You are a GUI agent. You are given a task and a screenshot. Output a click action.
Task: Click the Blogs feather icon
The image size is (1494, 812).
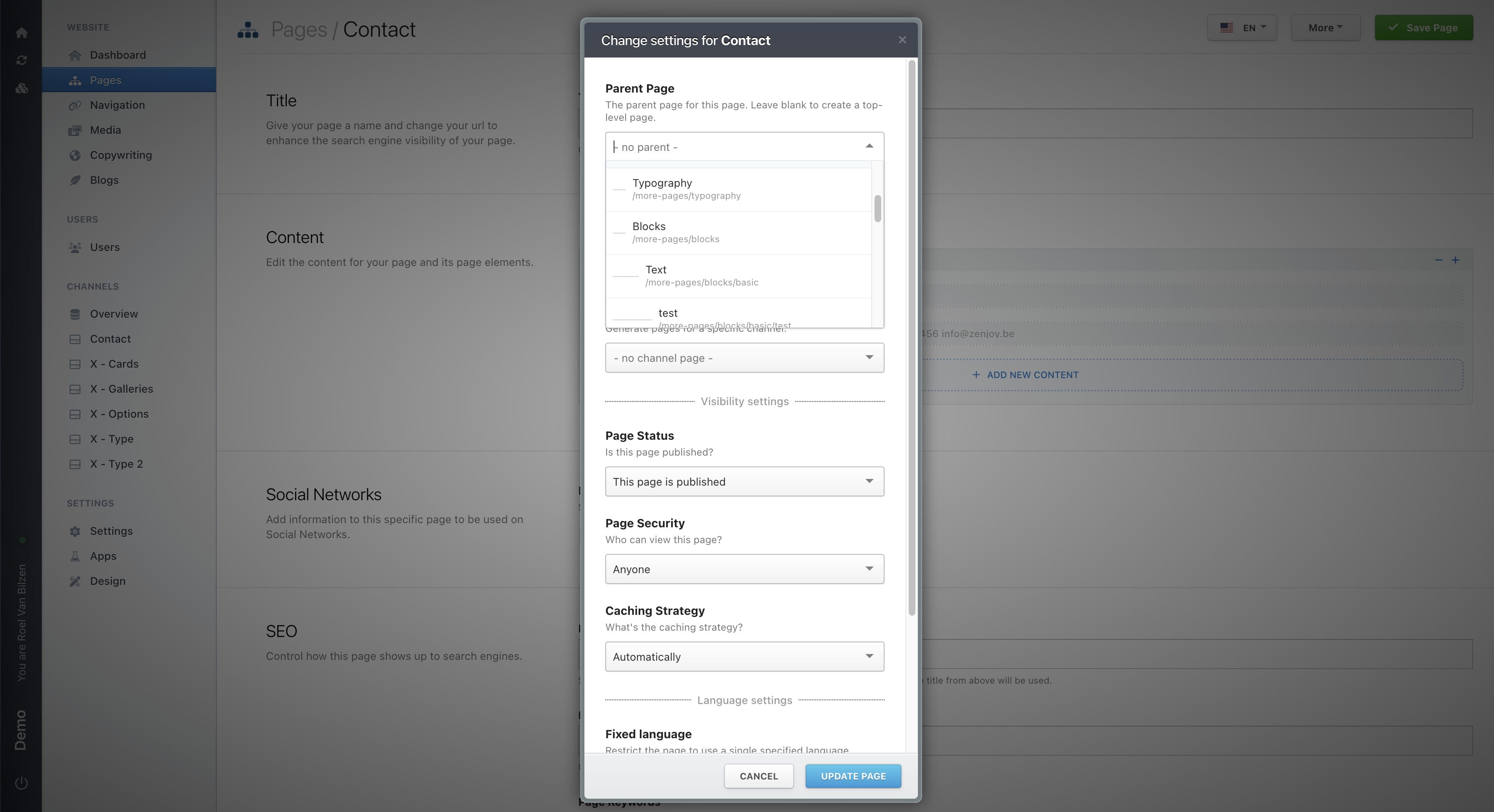click(x=75, y=180)
